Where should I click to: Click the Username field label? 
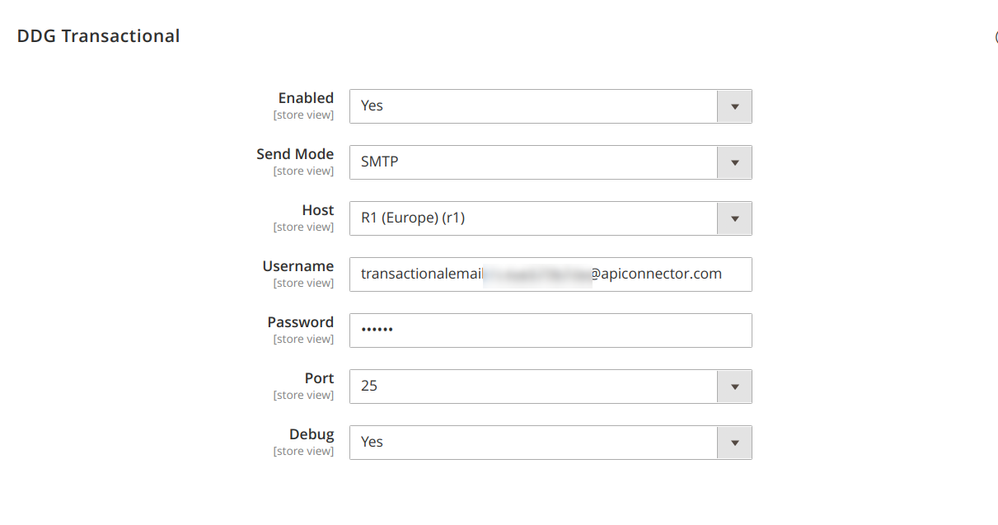pyautogui.click(x=298, y=266)
